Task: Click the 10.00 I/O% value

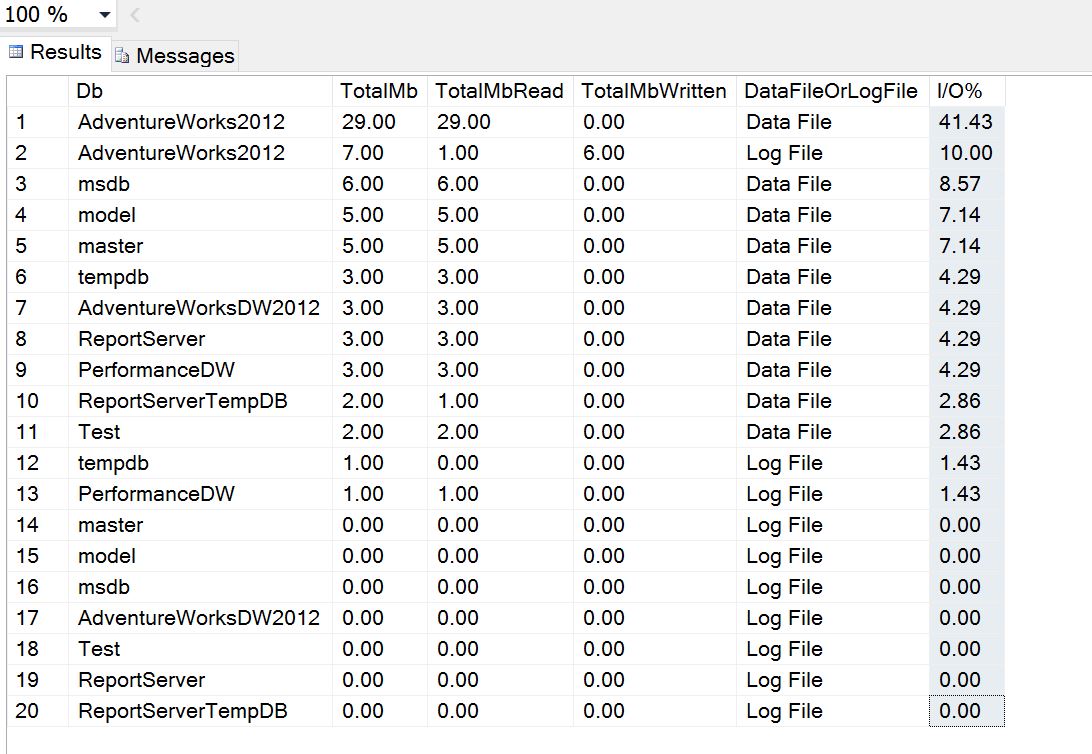Action: tap(967, 153)
